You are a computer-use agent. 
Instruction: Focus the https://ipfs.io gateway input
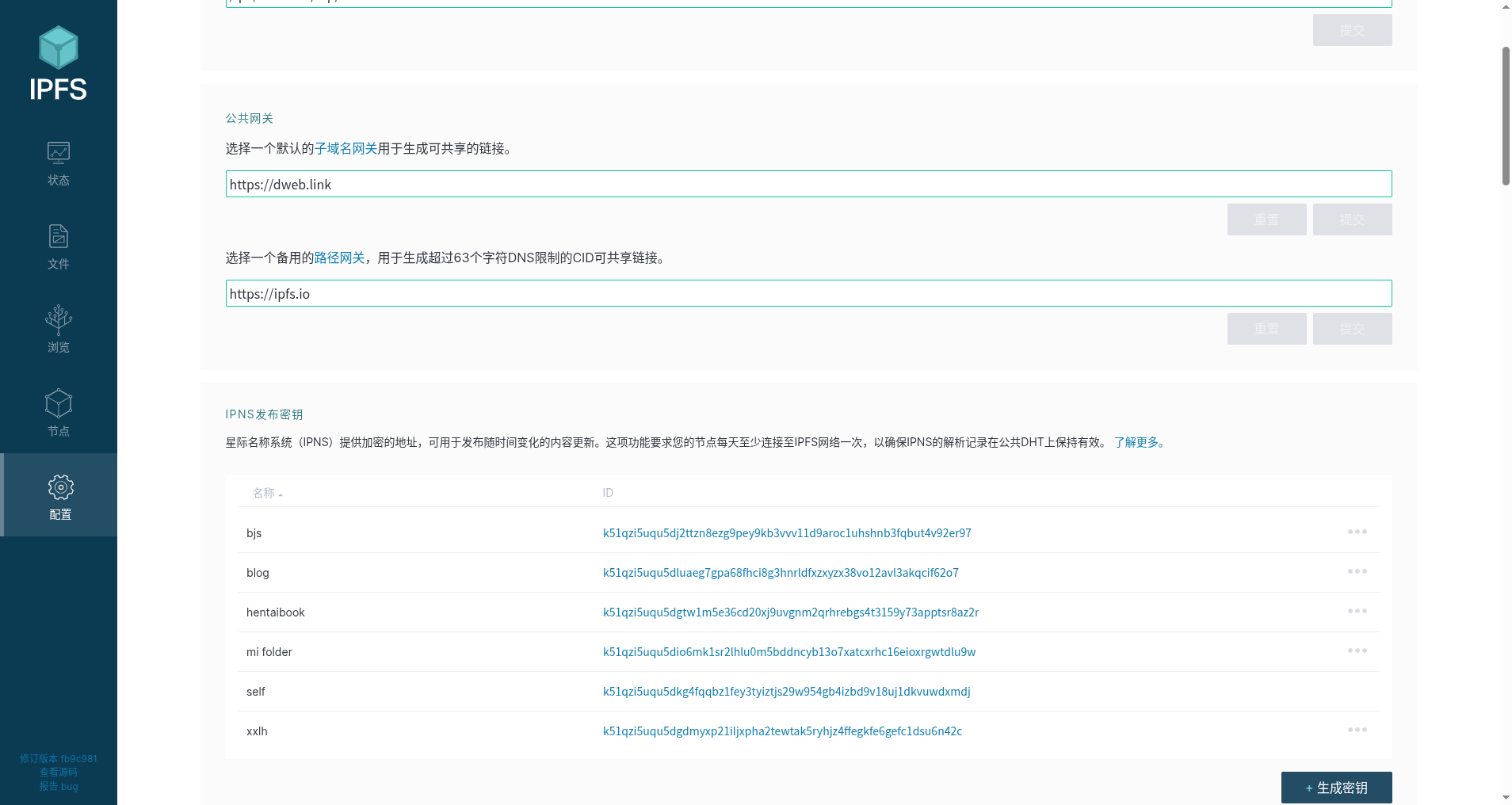(808, 293)
